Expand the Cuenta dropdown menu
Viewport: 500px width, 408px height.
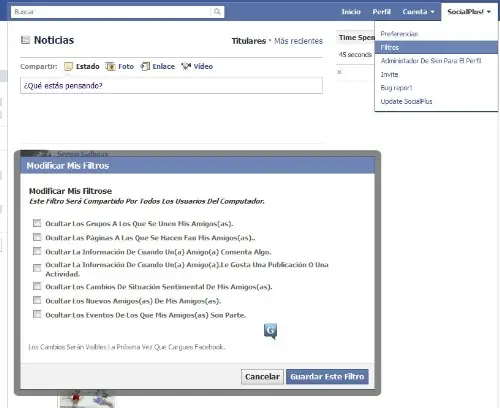(418, 12)
